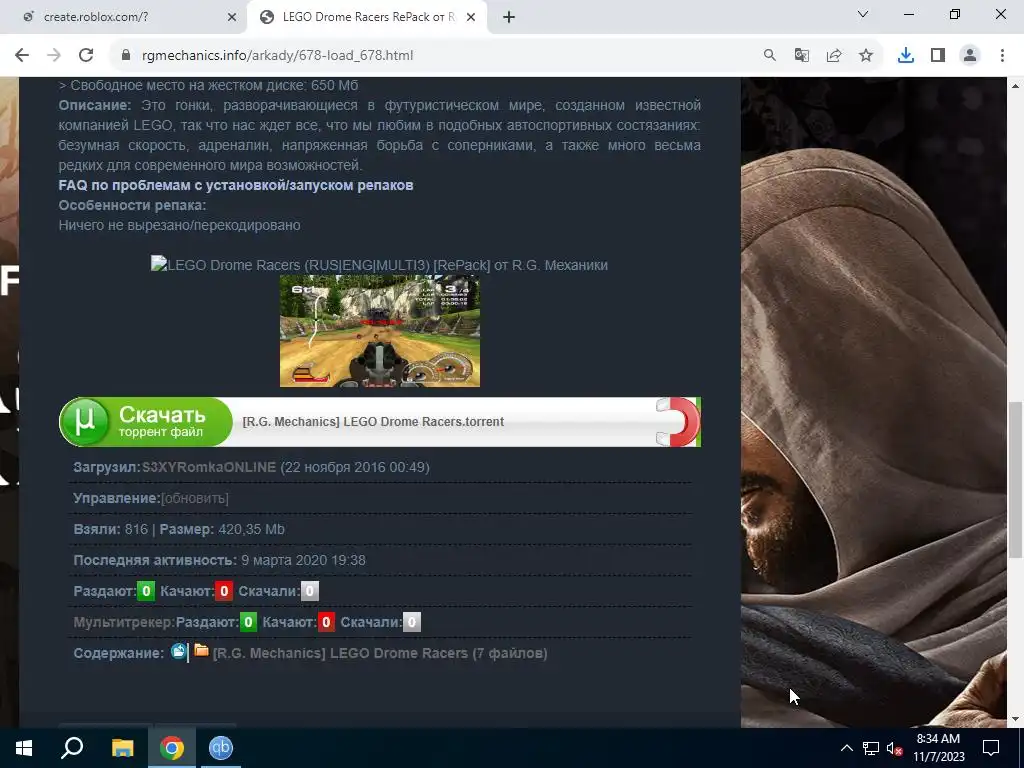Open a new browser tab
The width and height of the screenshot is (1024, 768).
pos(509,17)
